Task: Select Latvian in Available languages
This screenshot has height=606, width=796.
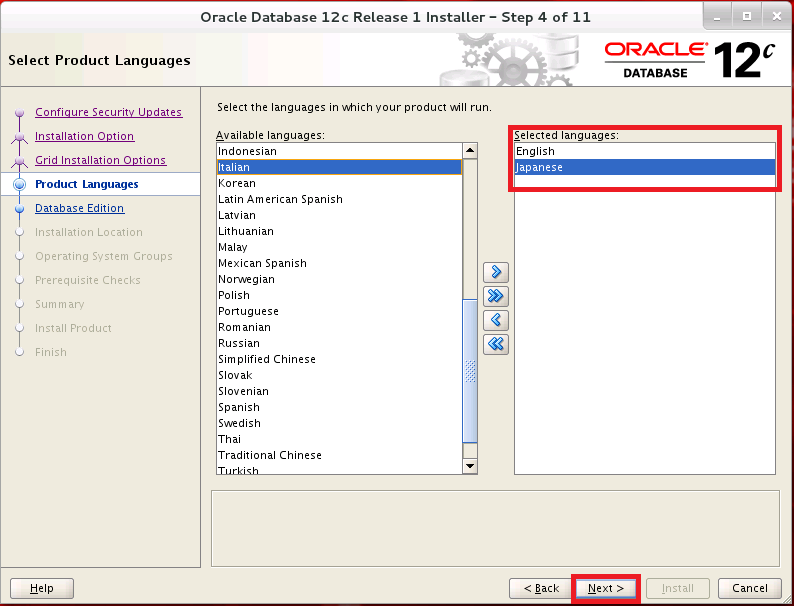Action: tap(339, 215)
